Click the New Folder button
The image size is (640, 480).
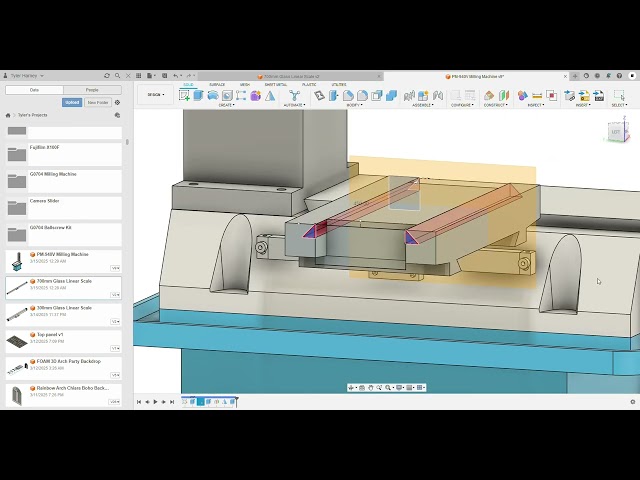pyautogui.click(x=98, y=102)
